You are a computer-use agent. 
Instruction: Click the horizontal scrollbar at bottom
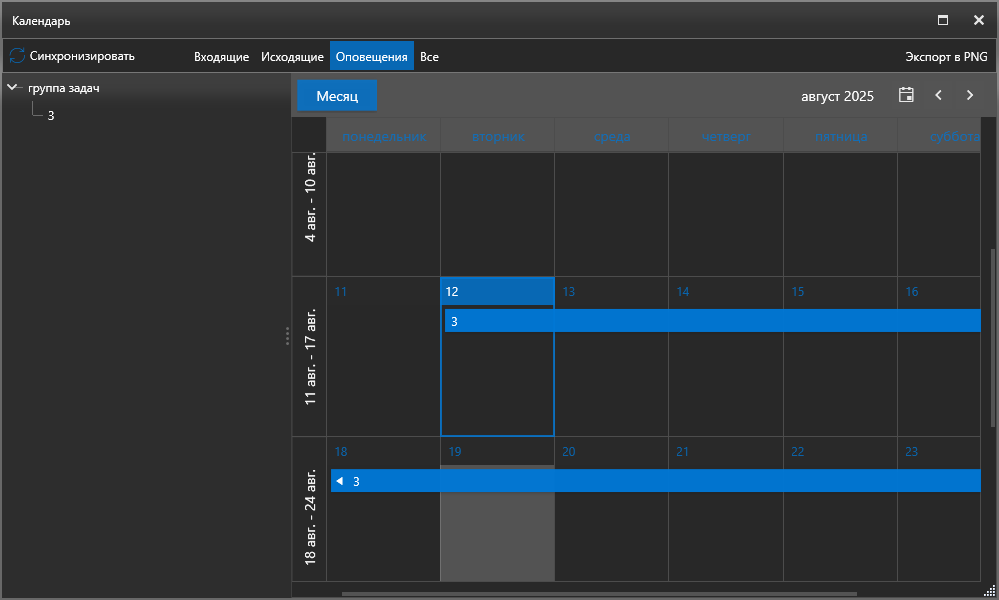(600, 593)
